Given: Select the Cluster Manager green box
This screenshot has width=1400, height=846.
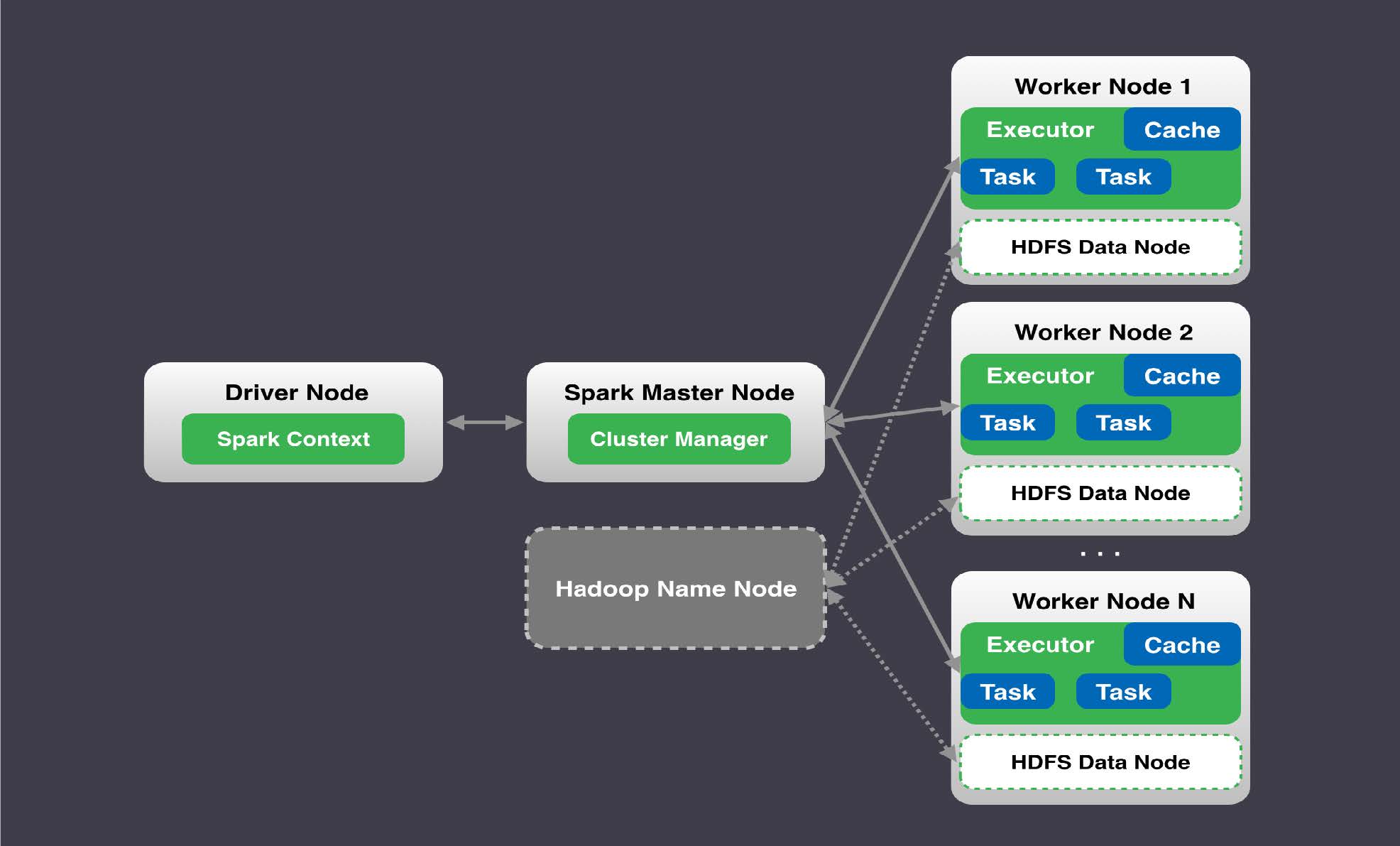Looking at the screenshot, I should click(679, 439).
